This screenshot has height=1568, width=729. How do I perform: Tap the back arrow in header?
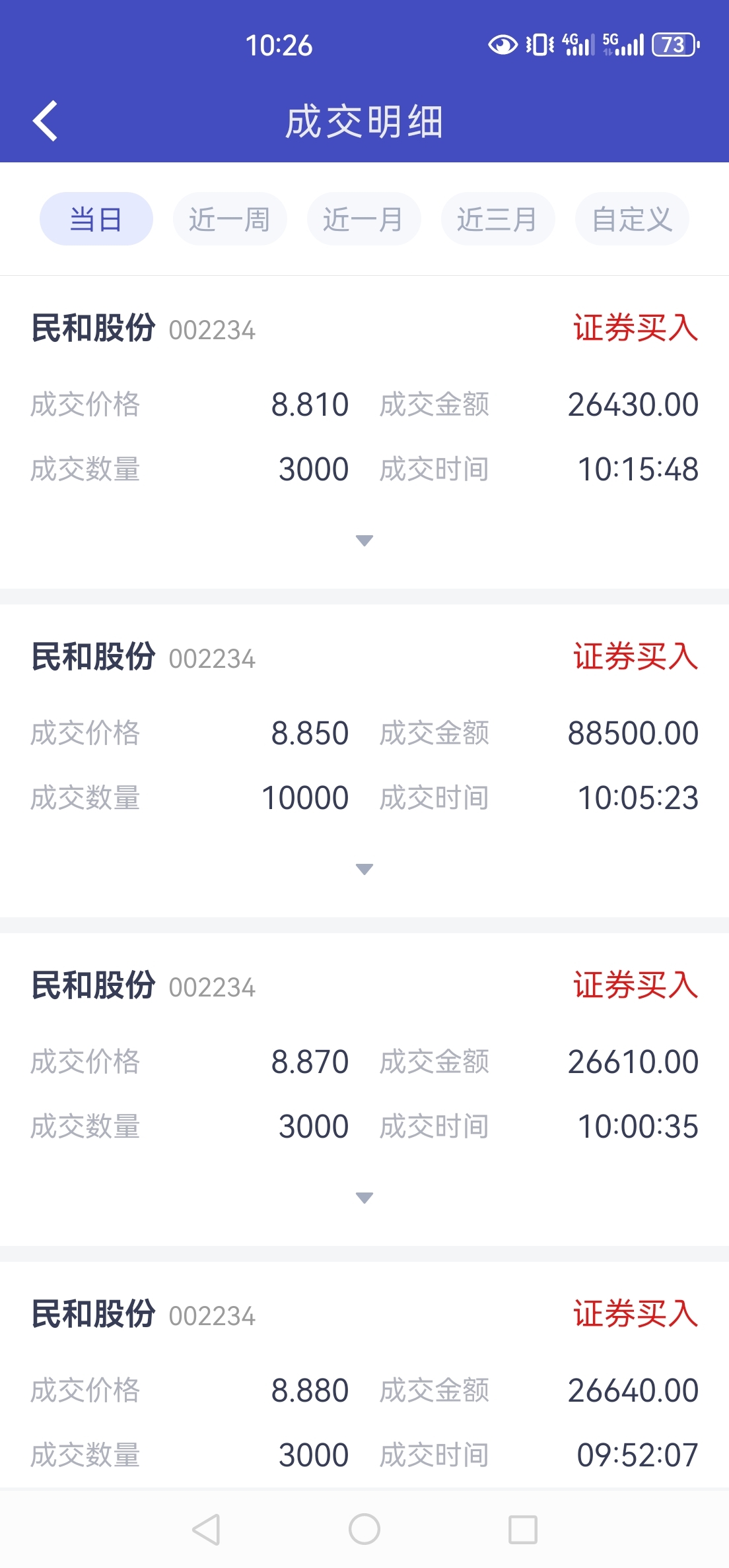45,121
